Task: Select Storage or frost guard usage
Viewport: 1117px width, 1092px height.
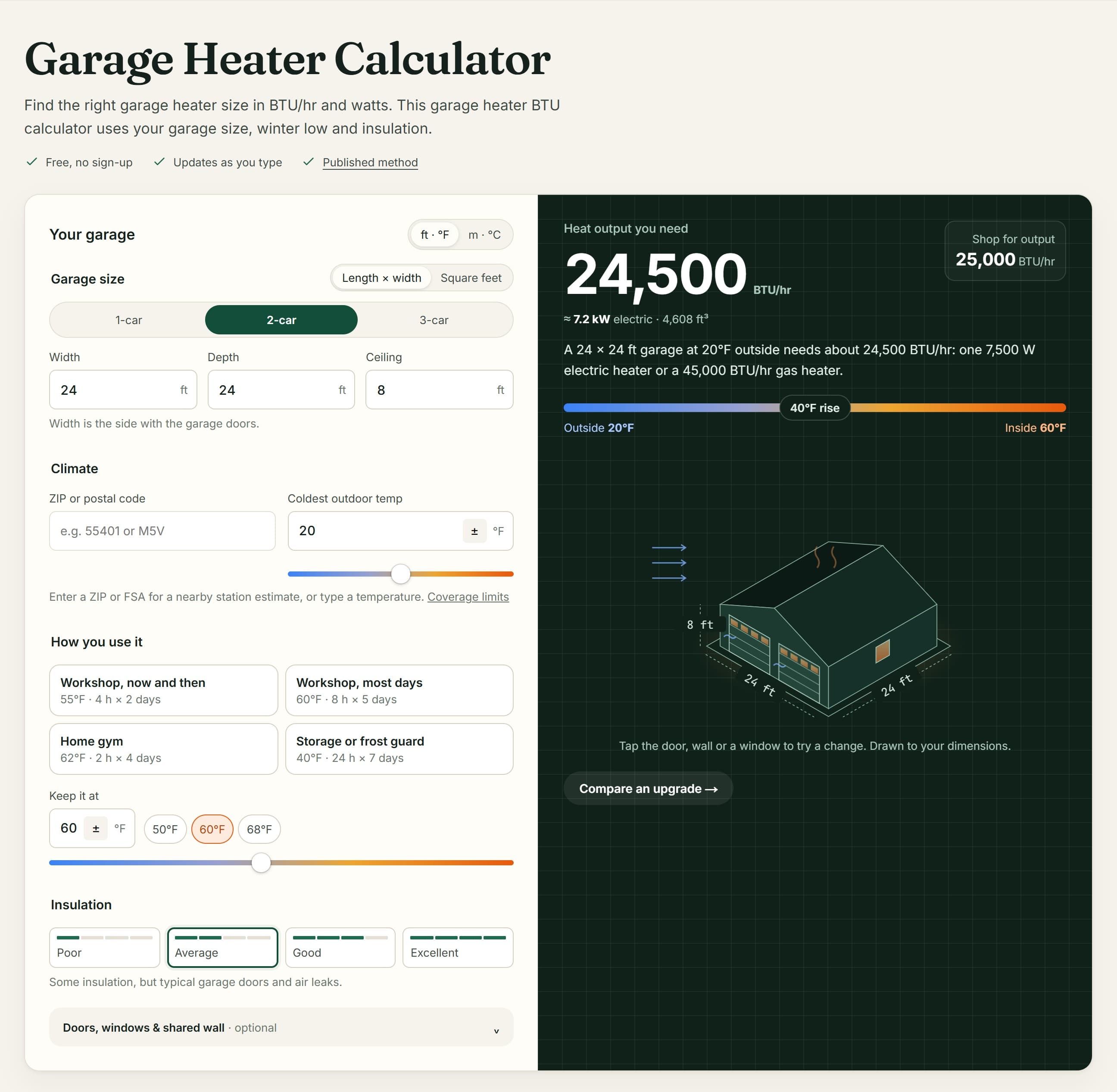Action: point(399,749)
